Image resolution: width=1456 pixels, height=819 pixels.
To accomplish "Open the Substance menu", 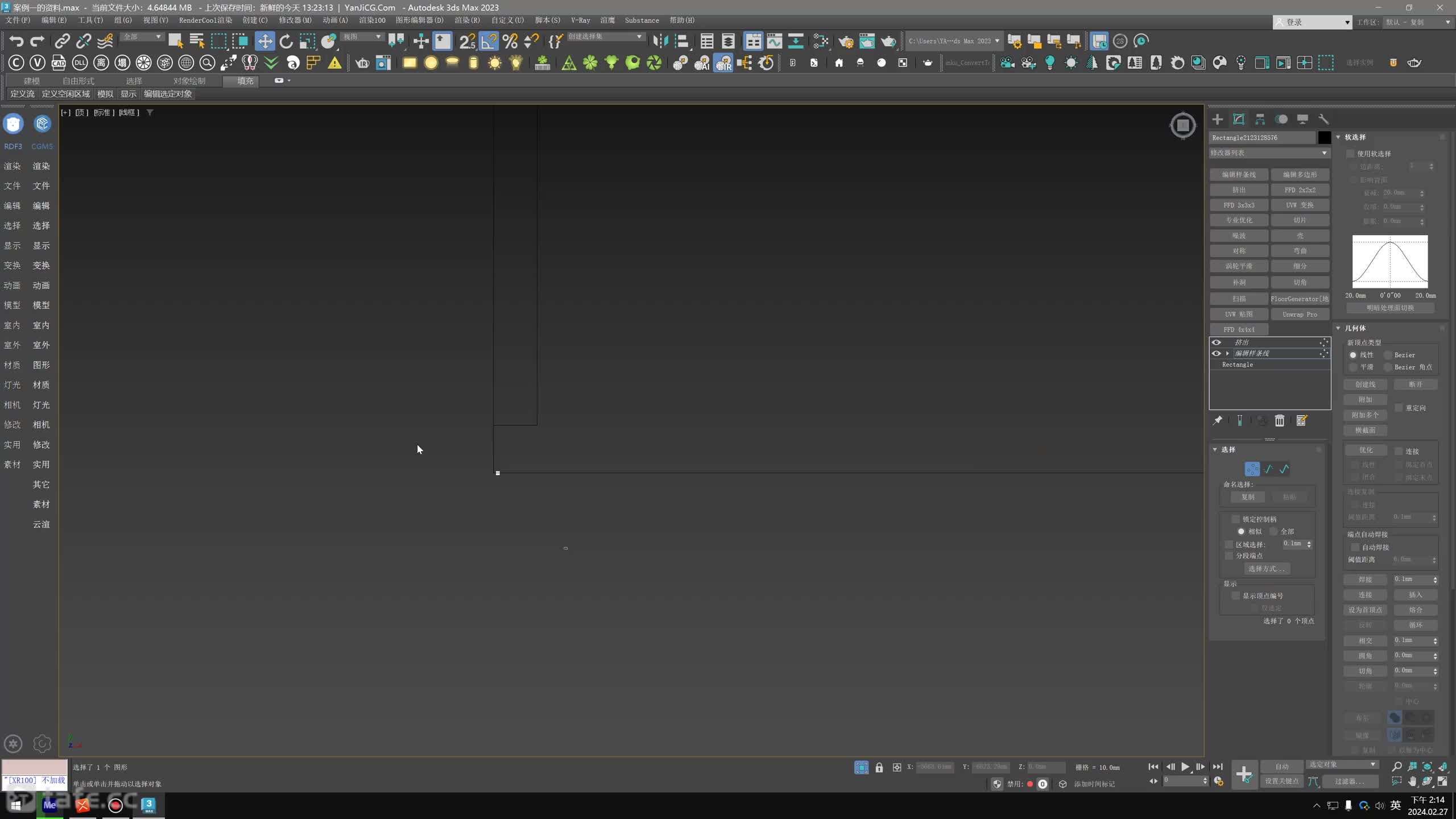I will tap(642, 20).
